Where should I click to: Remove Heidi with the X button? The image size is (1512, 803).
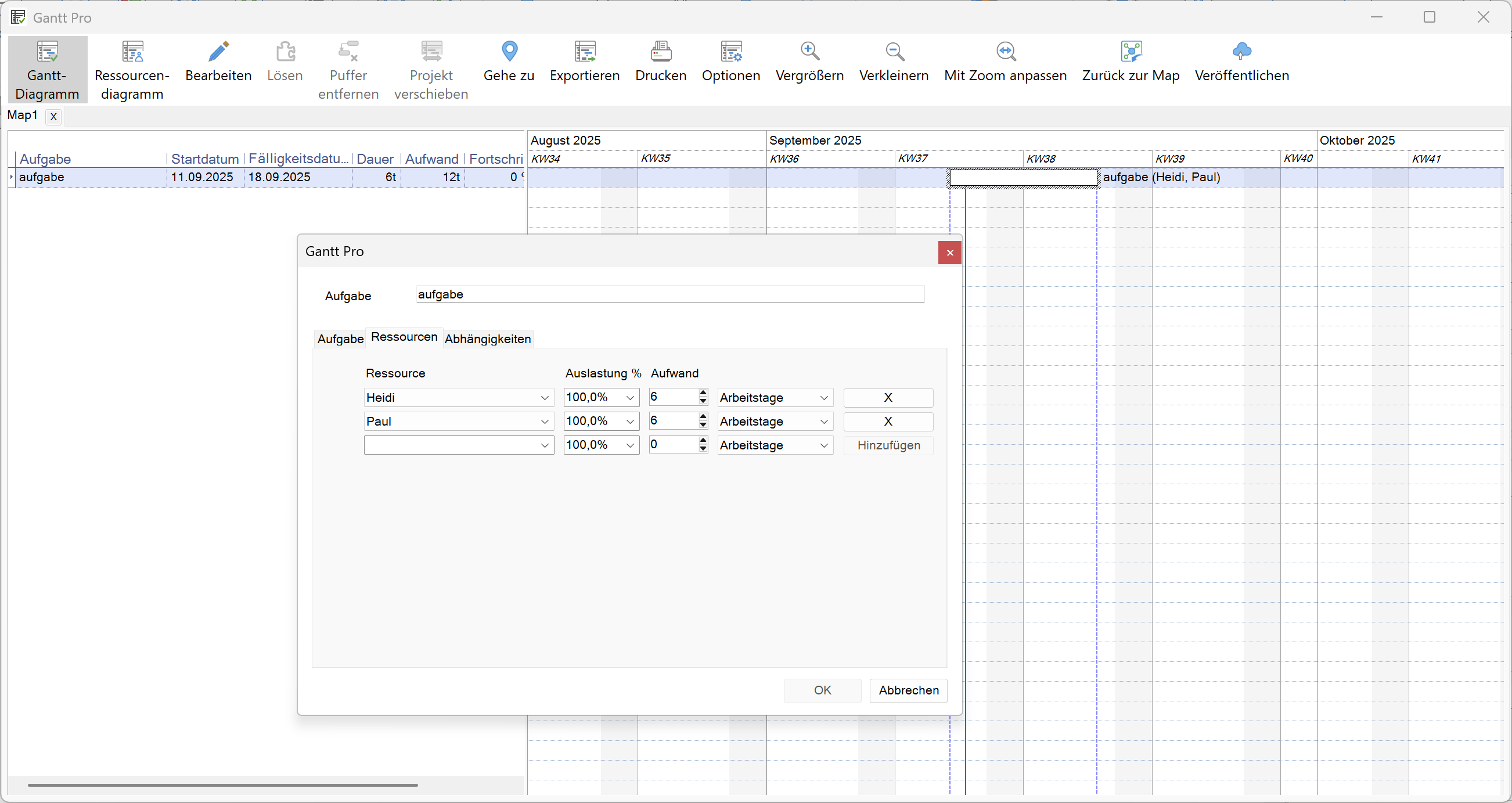[888, 398]
